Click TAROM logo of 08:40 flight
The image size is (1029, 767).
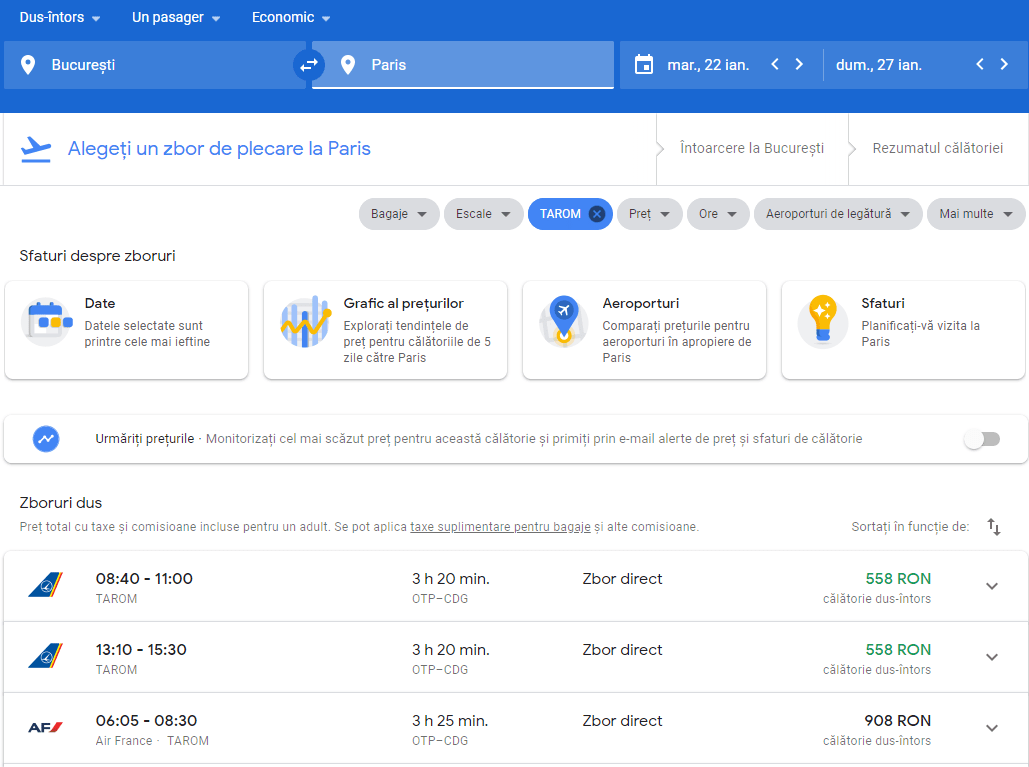pyautogui.click(x=45, y=584)
